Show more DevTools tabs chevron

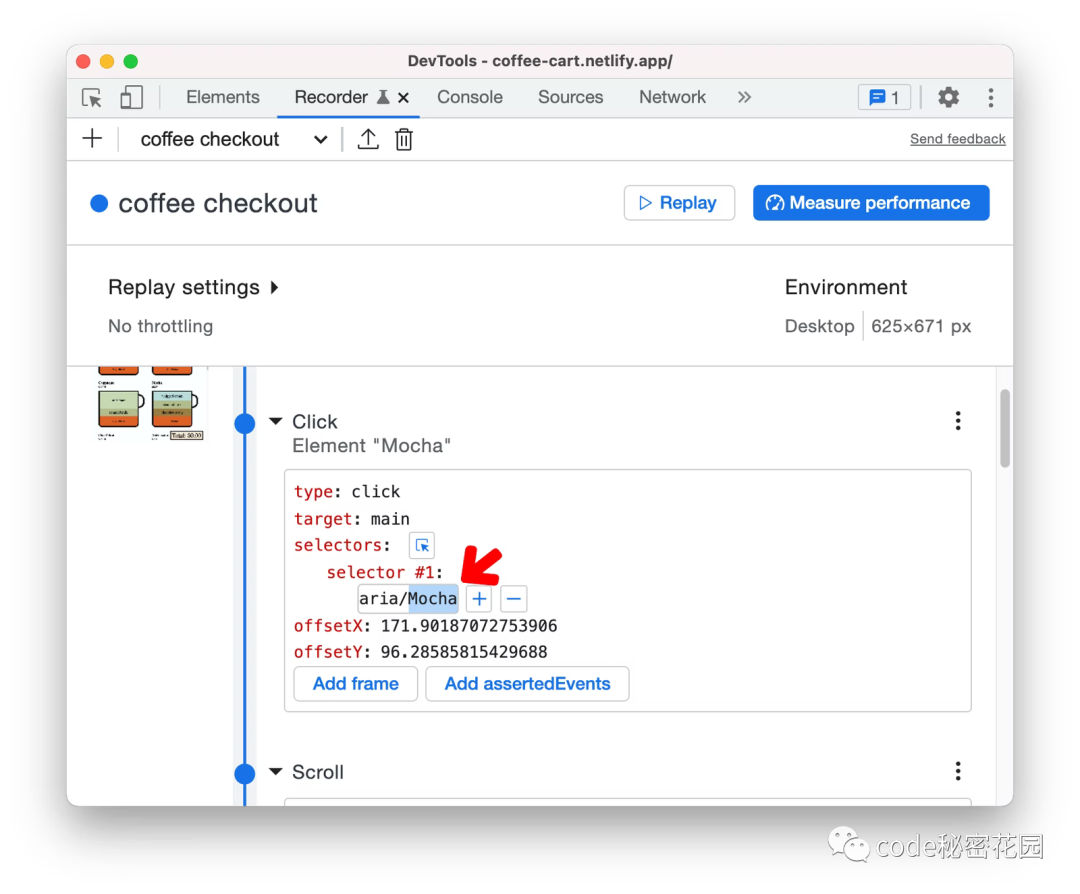(x=744, y=97)
